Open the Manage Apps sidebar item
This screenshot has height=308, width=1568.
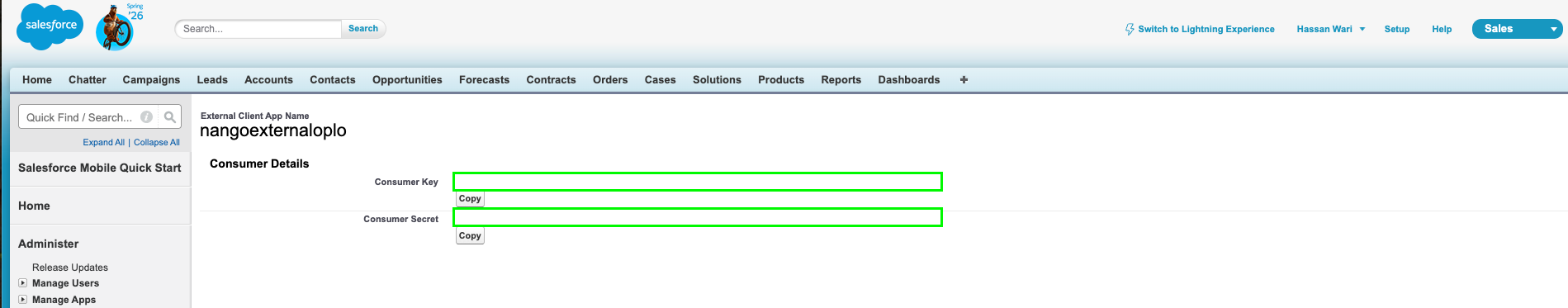pos(64,300)
